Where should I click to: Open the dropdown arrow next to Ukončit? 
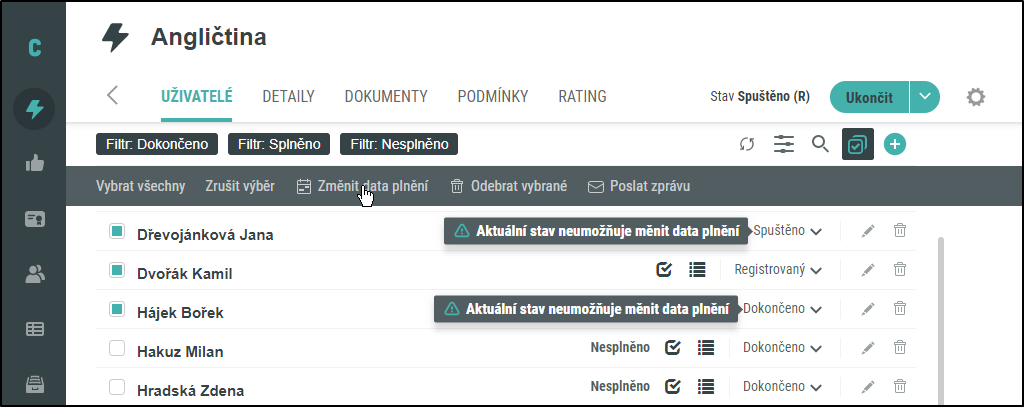point(925,97)
